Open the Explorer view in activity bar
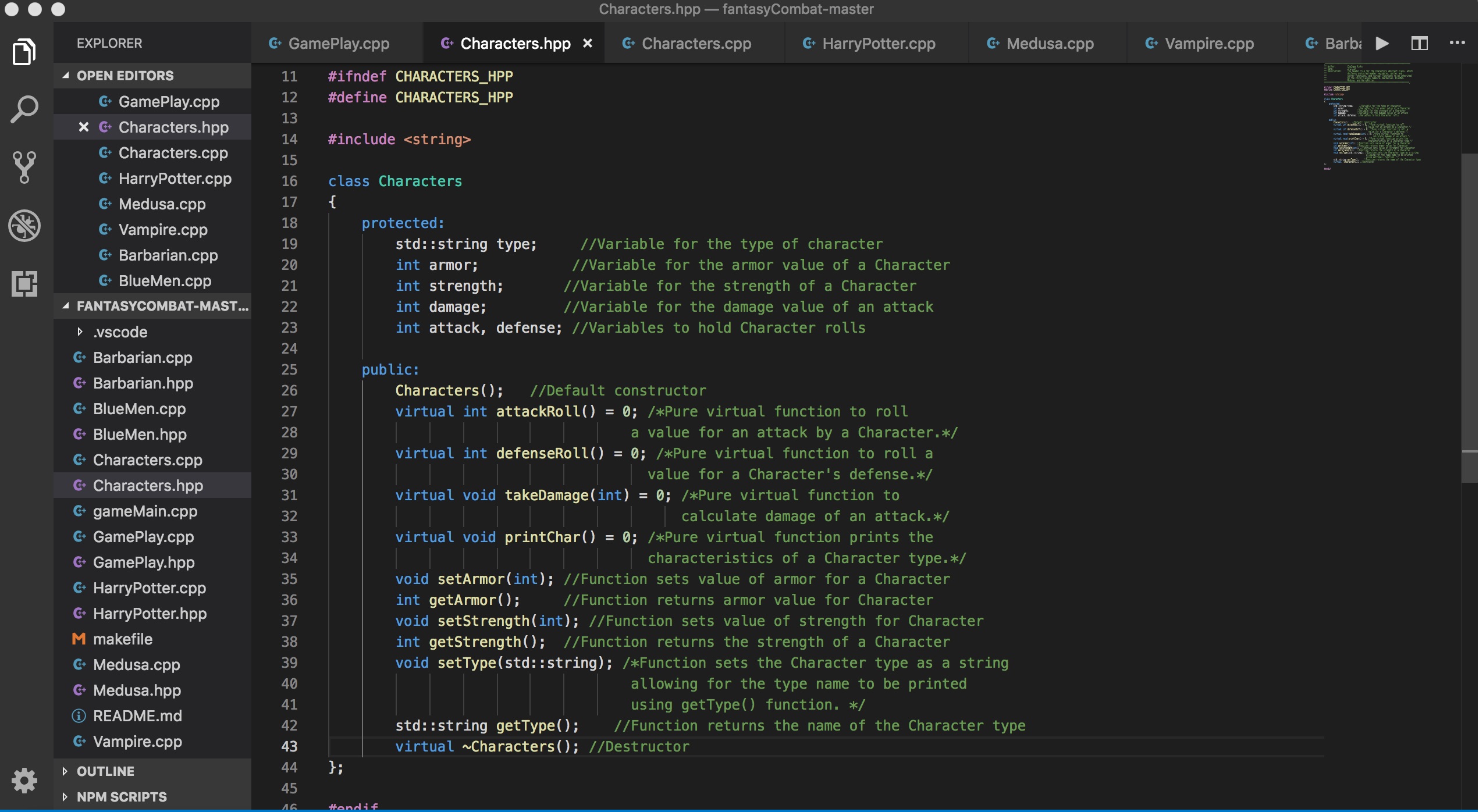This screenshot has width=1479, height=812. pyautogui.click(x=24, y=52)
